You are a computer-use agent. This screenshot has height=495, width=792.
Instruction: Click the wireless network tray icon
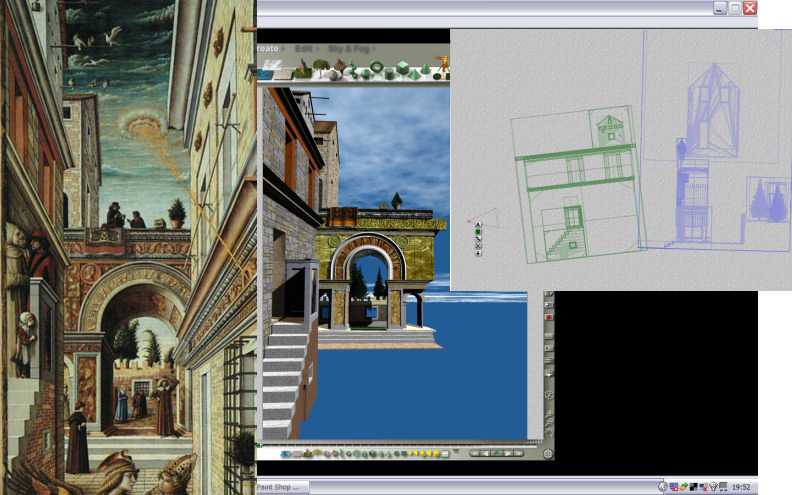713,486
